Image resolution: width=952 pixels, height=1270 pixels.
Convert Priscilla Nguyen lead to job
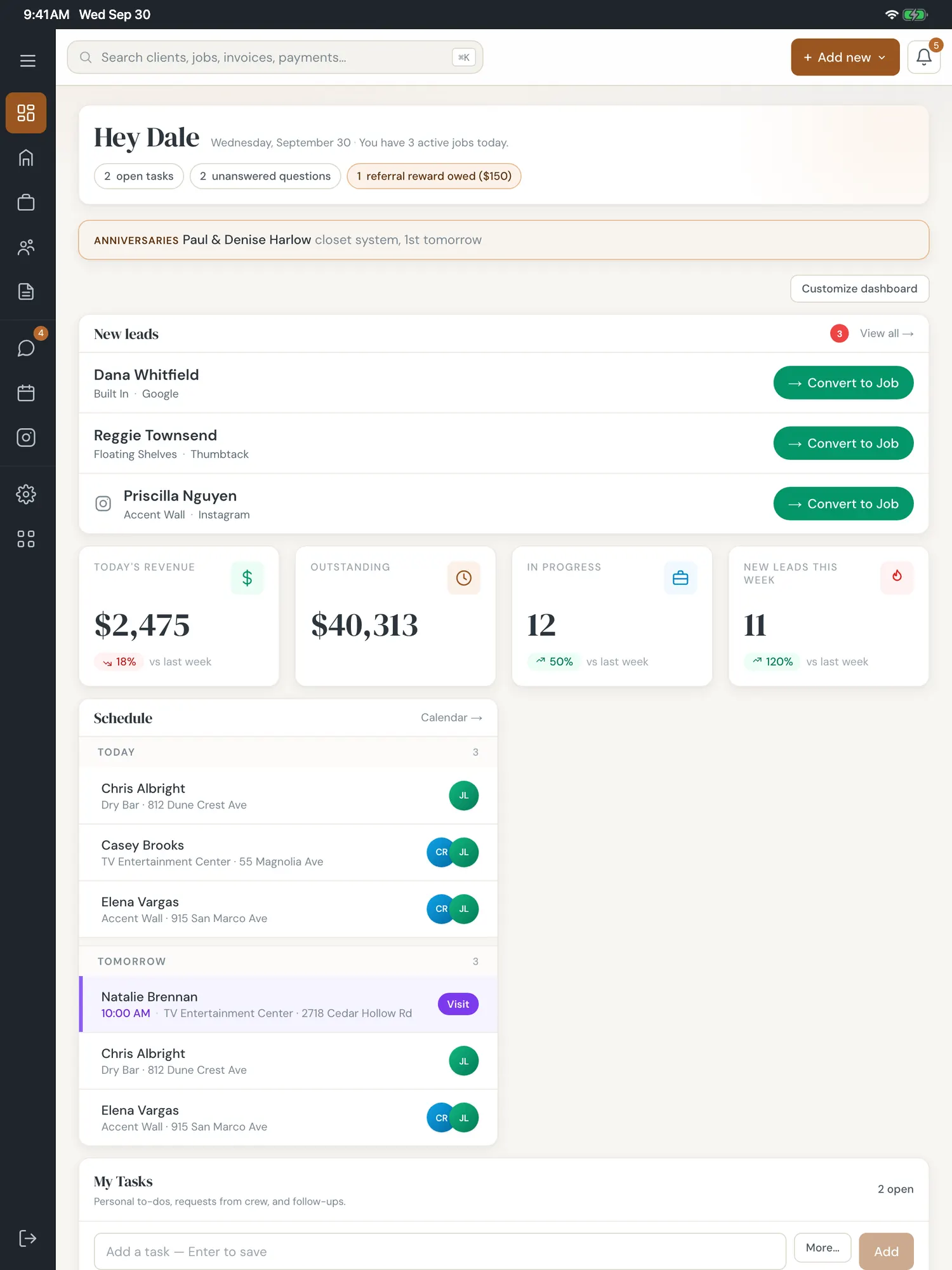[843, 504]
